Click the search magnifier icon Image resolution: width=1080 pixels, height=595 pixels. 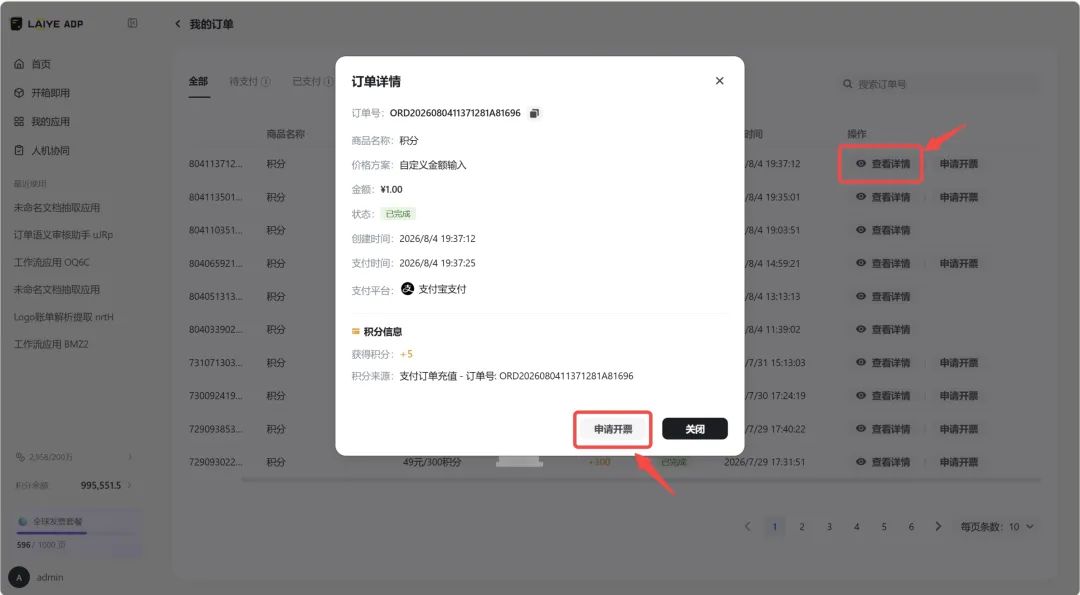[x=847, y=84]
